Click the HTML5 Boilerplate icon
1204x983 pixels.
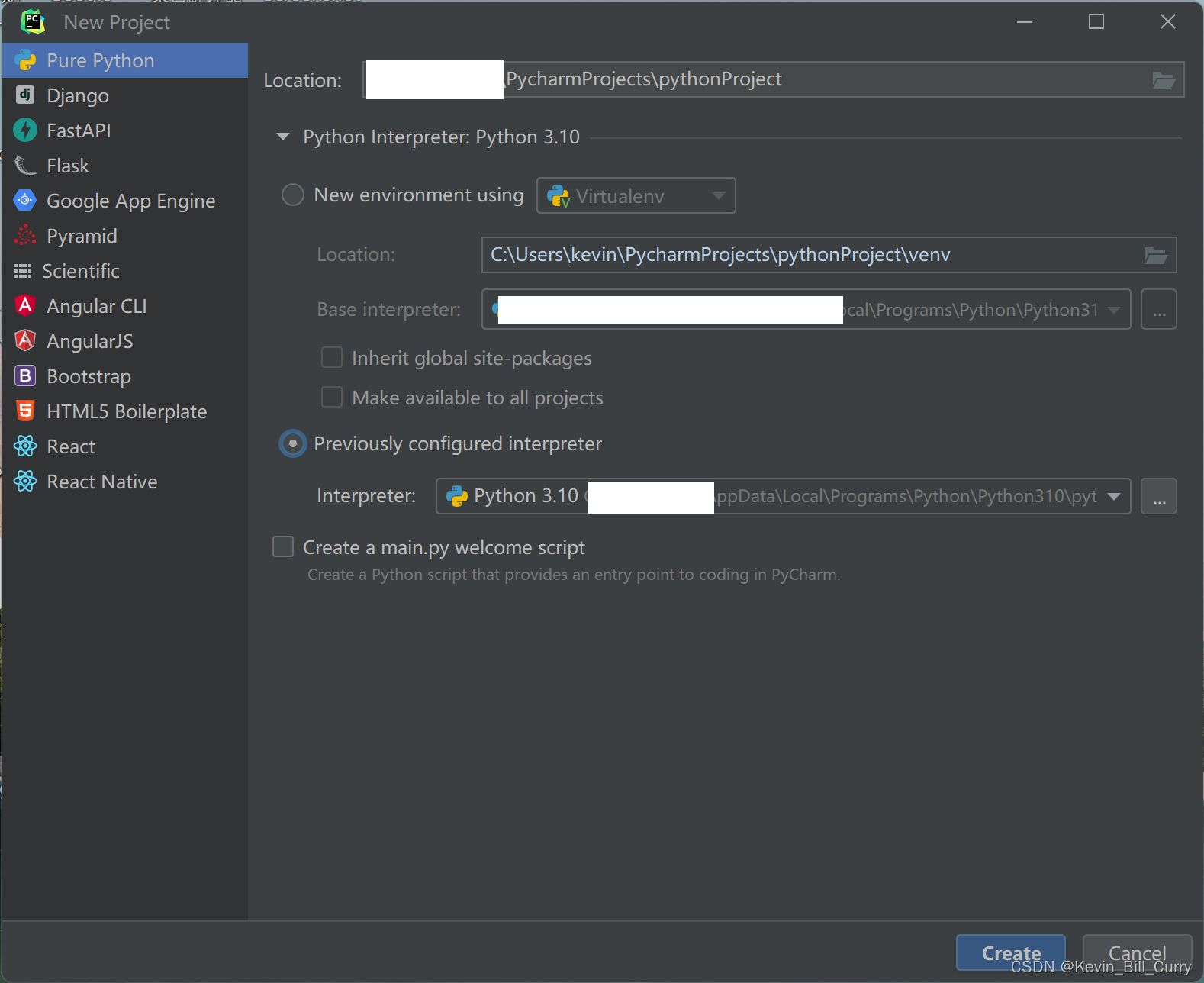click(x=25, y=411)
